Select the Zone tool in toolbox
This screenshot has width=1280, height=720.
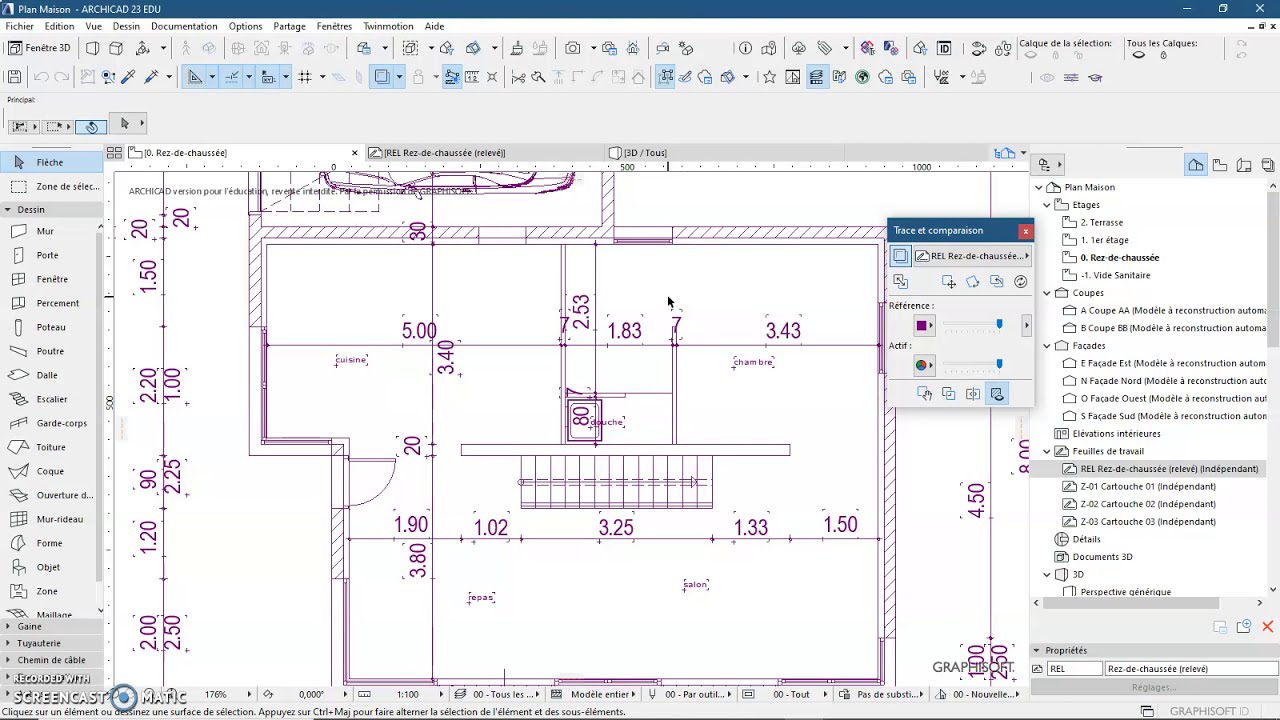click(47, 591)
